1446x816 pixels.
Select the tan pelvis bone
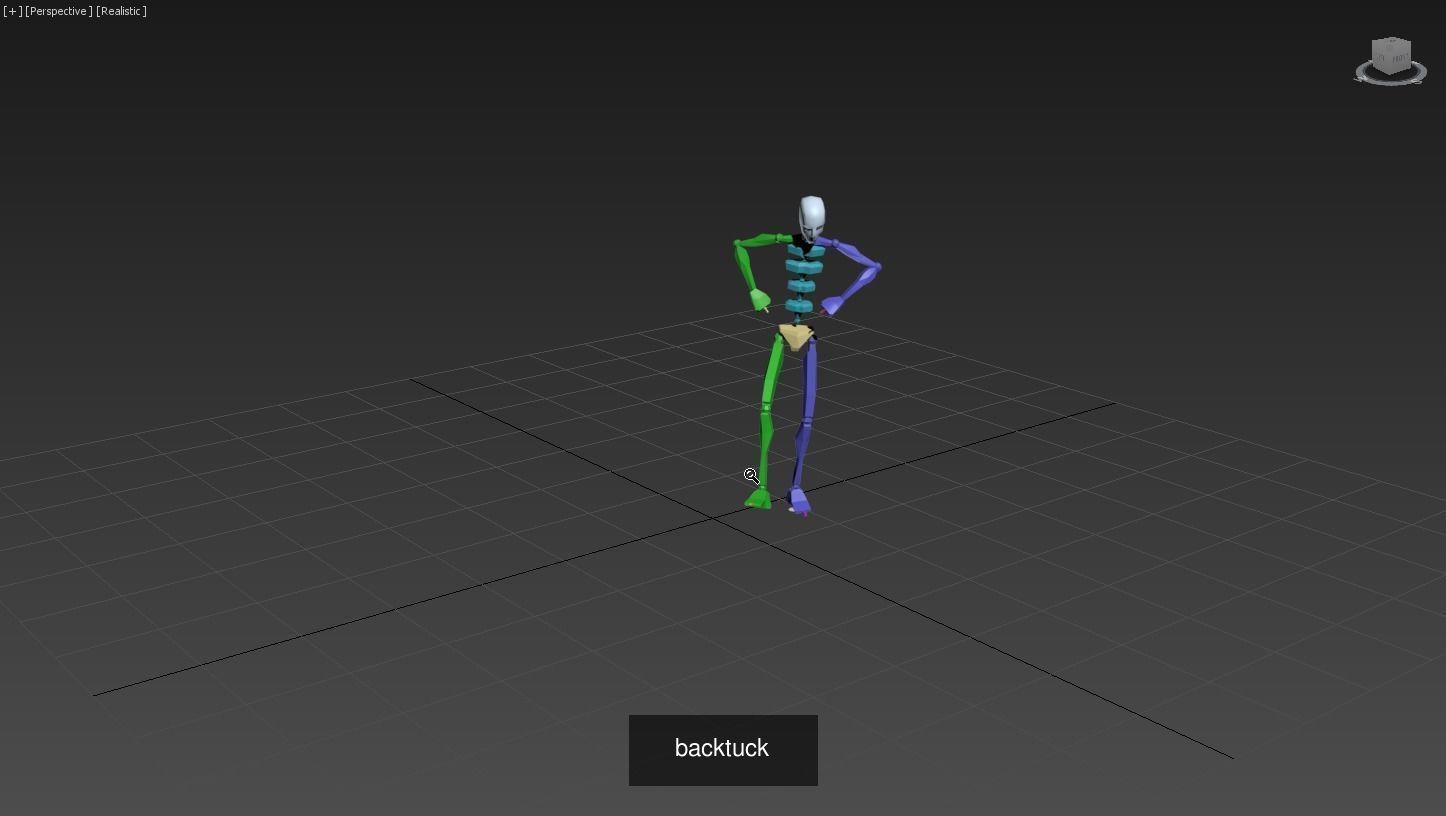point(796,337)
